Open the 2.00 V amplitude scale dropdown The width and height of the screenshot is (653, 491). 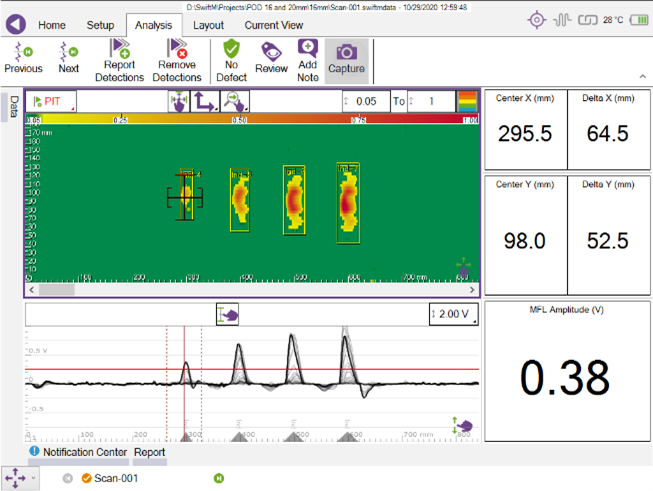[453, 314]
